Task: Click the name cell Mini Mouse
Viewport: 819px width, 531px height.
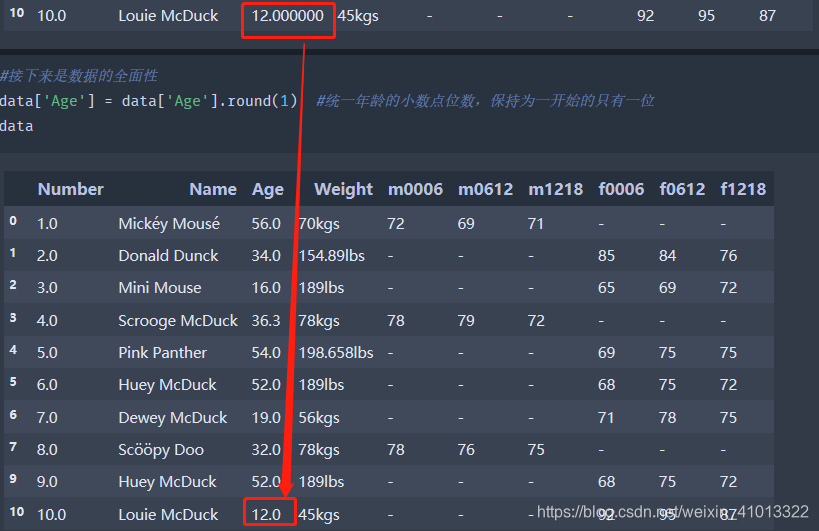Action: click(x=160, y=288)
